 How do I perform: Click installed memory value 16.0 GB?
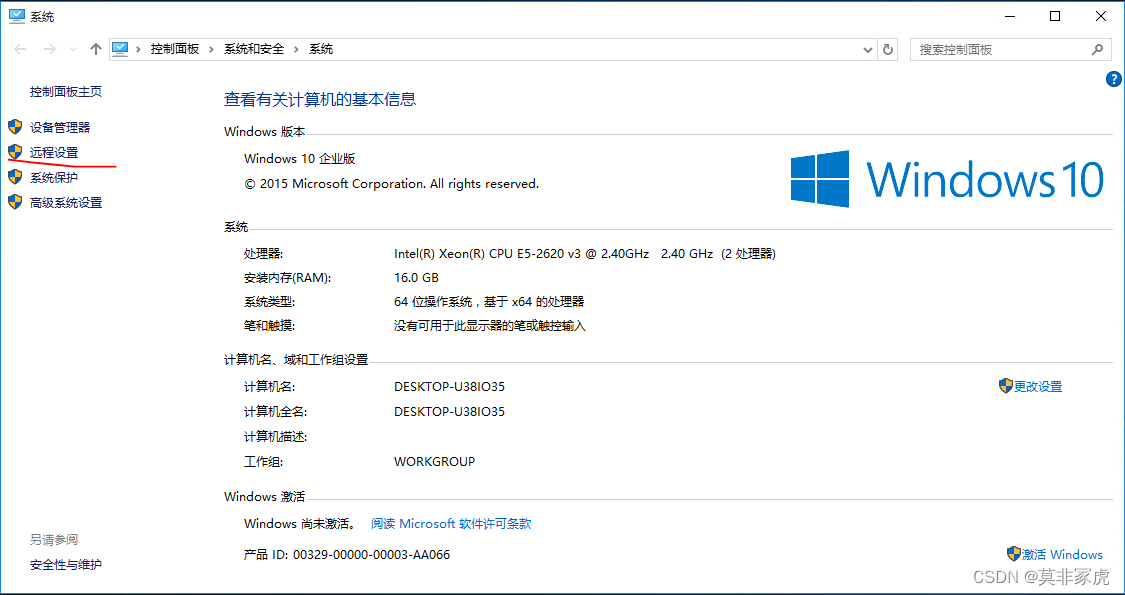[416, 277]
